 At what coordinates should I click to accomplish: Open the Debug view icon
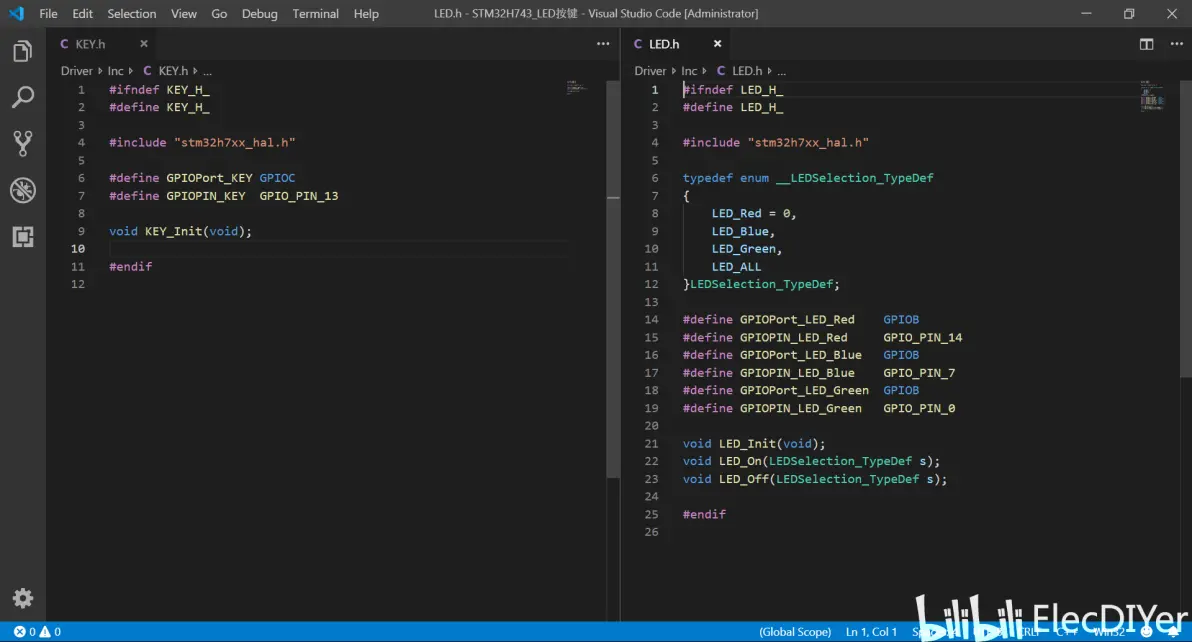(22, 190)
